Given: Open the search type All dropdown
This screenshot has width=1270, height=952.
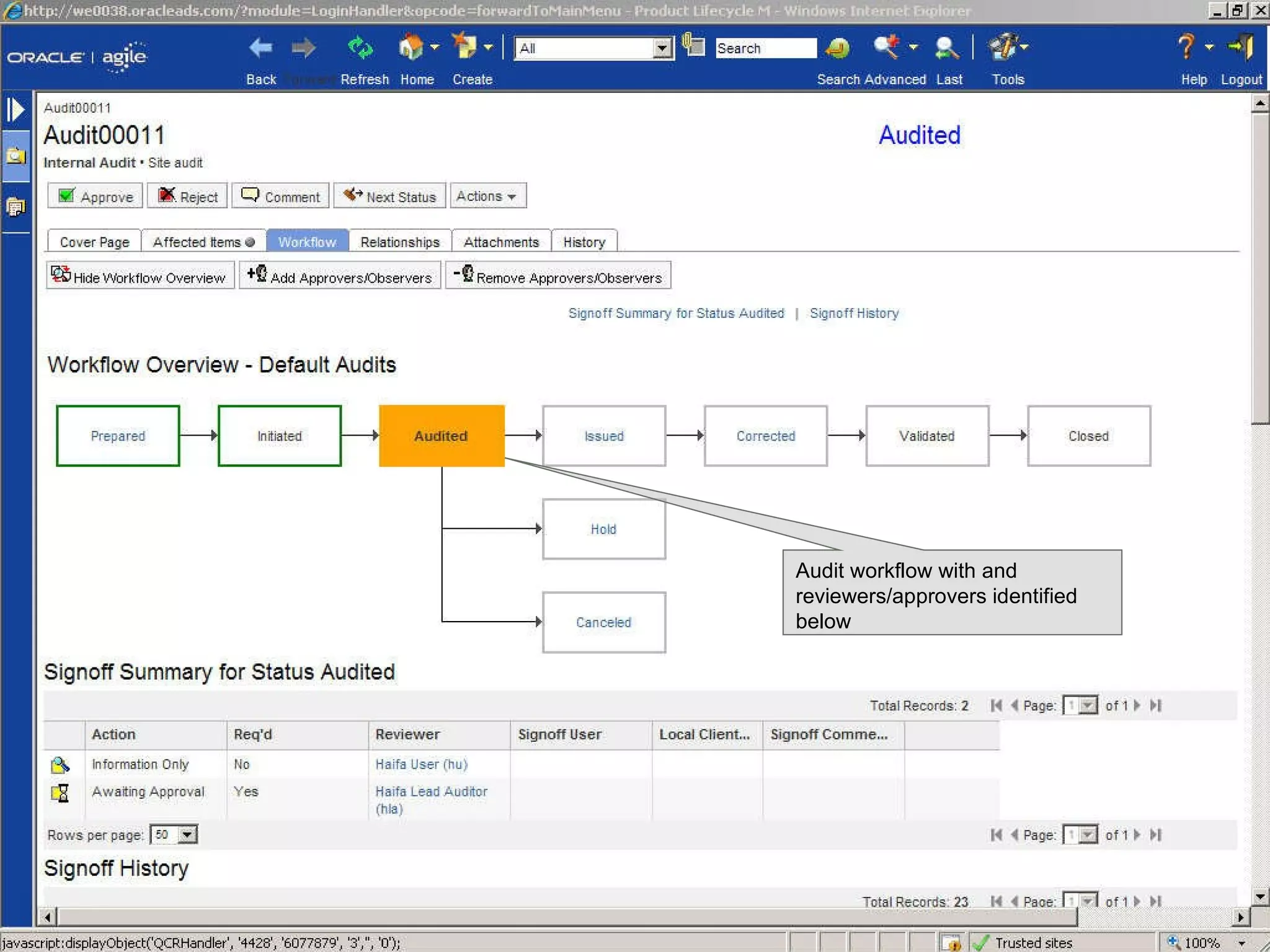Looking at the screenshot, I should coord(662,48).
